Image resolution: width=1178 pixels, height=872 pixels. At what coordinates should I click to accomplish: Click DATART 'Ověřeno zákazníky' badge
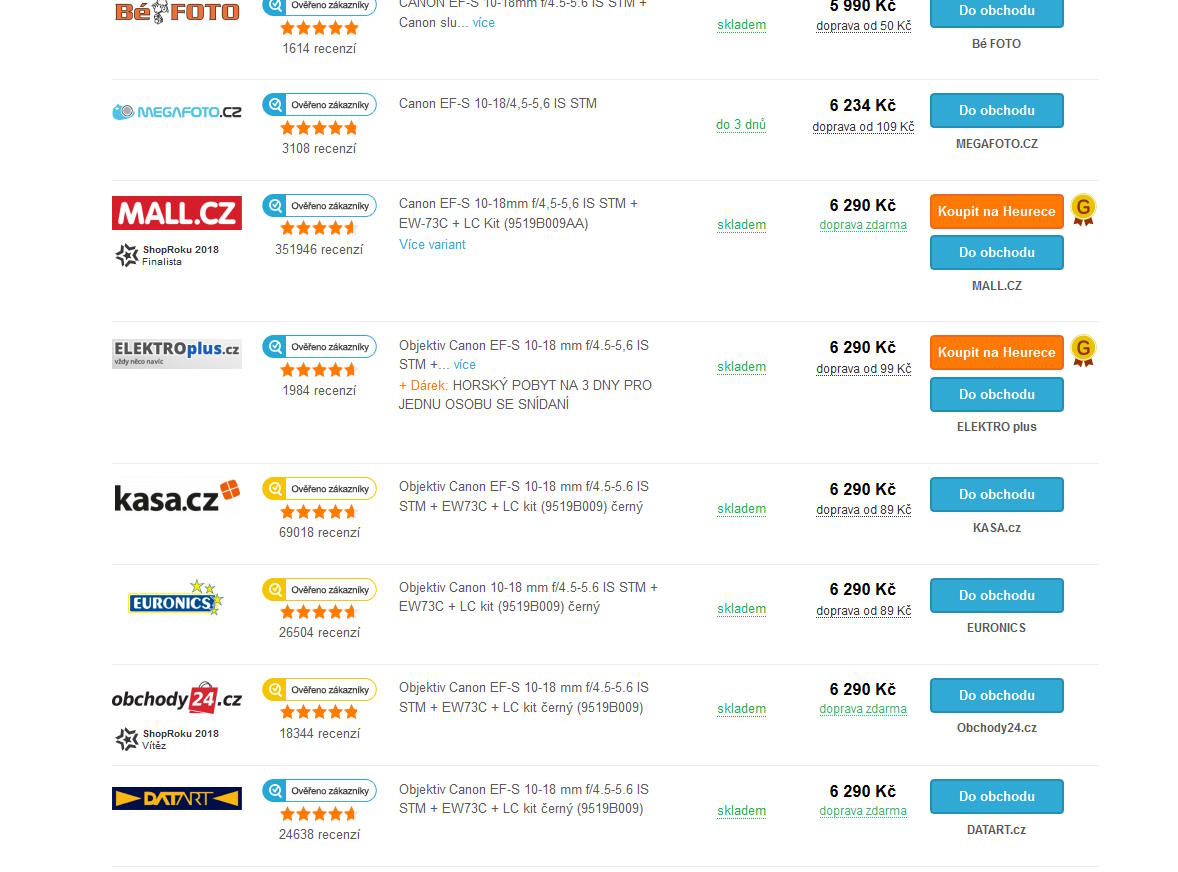[x=319, y=790]
